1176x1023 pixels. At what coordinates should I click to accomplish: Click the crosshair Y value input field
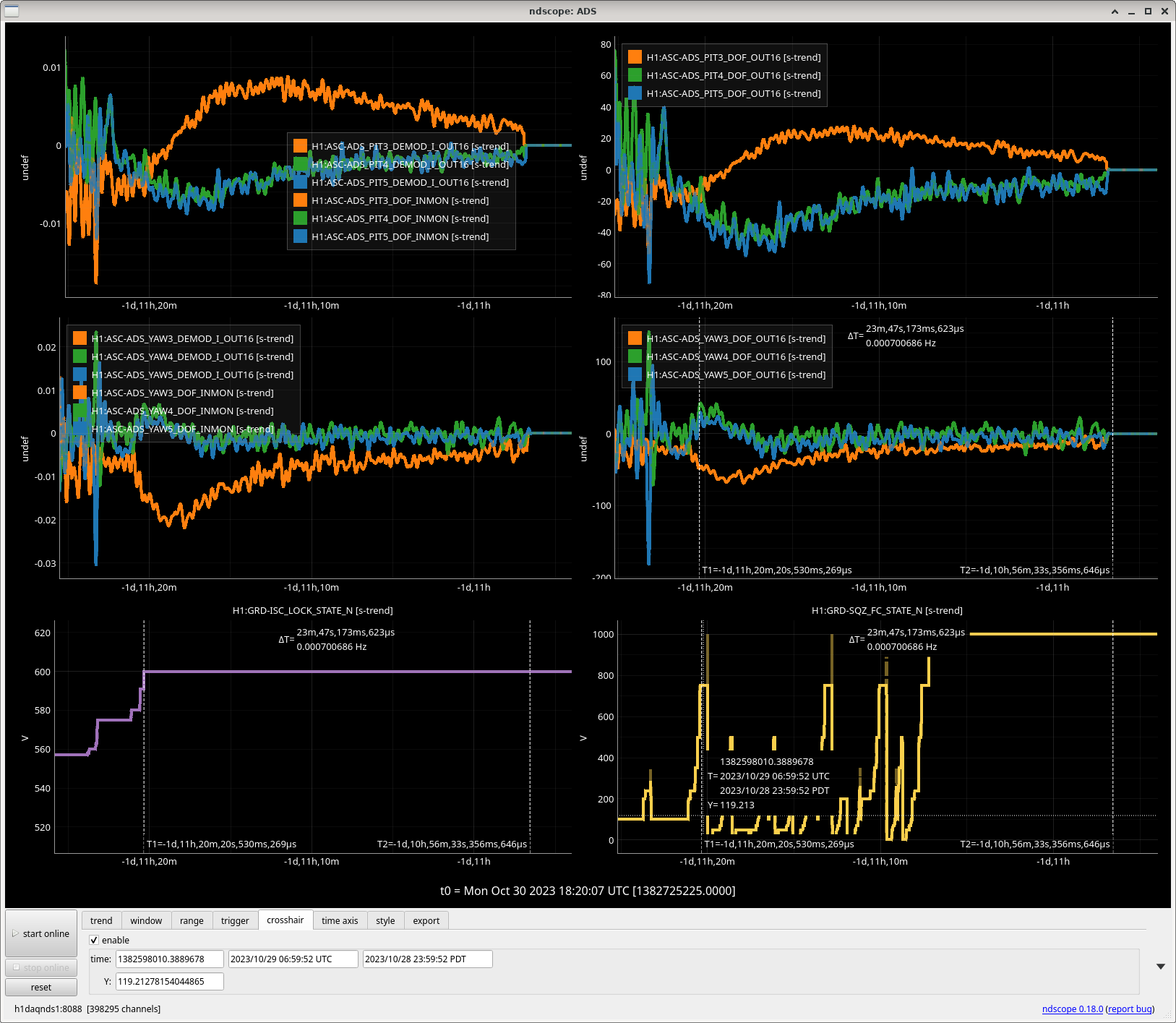tap(169, 981)
